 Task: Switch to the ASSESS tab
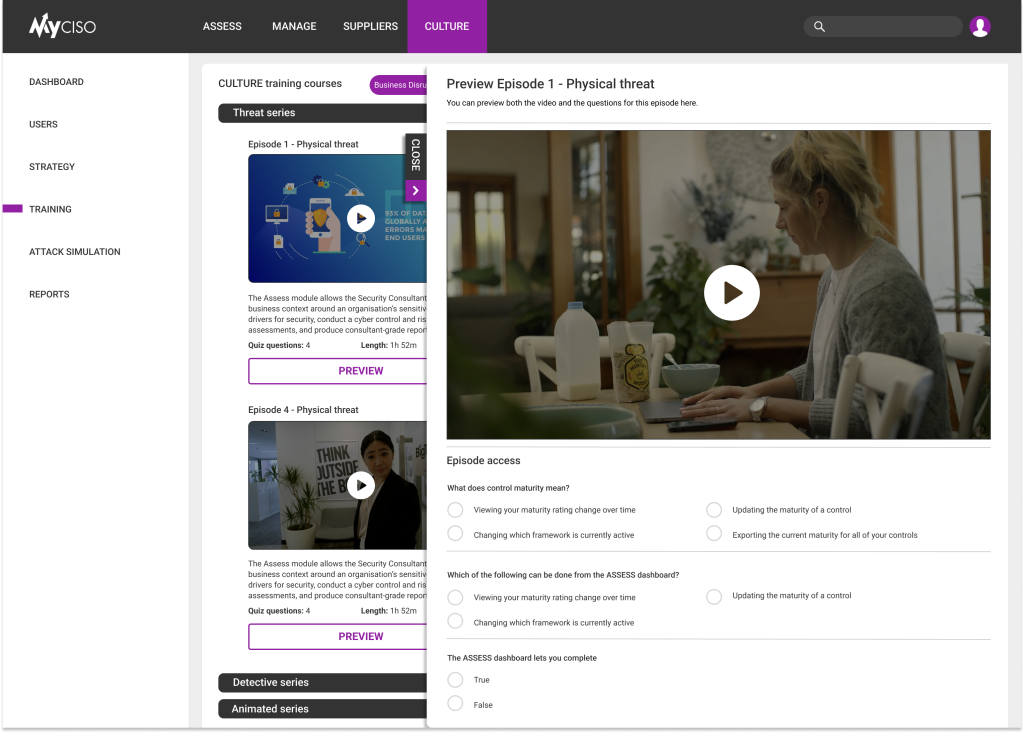(222, 26)
